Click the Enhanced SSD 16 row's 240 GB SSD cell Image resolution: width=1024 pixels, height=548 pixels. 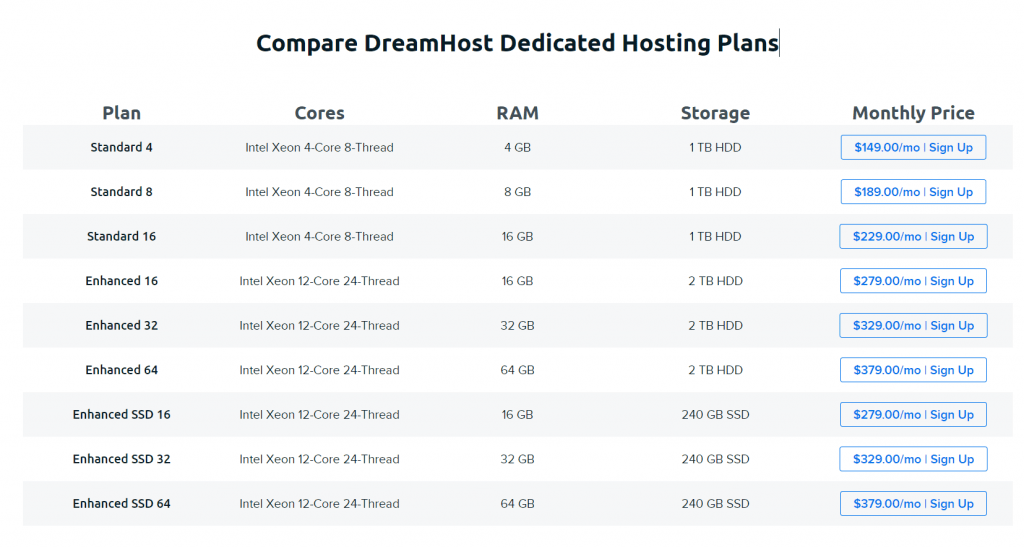point(715,415)
